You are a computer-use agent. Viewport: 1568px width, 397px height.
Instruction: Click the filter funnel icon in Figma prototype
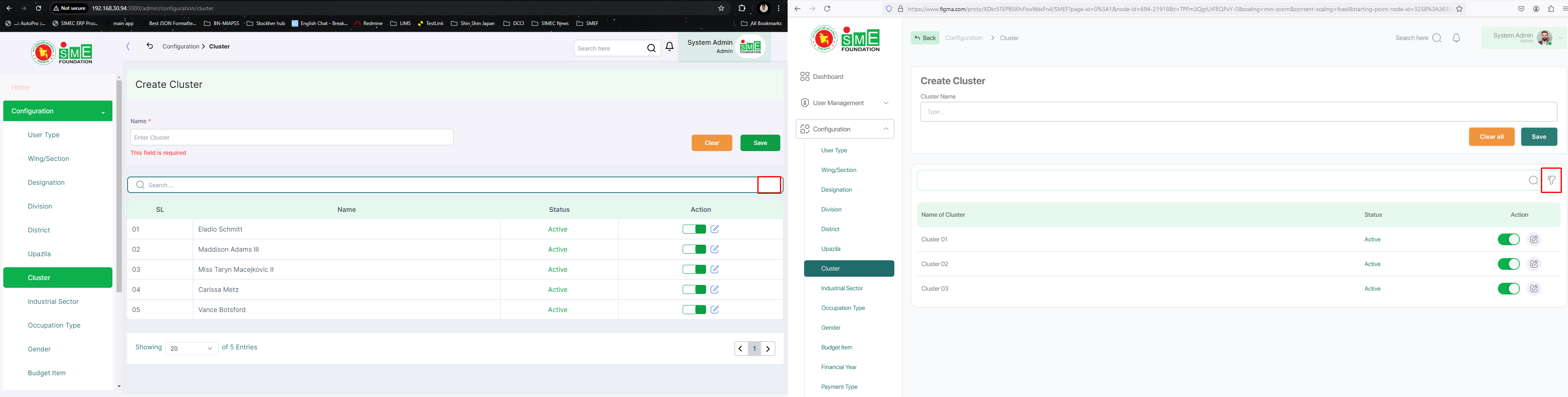click(1551, 180)
